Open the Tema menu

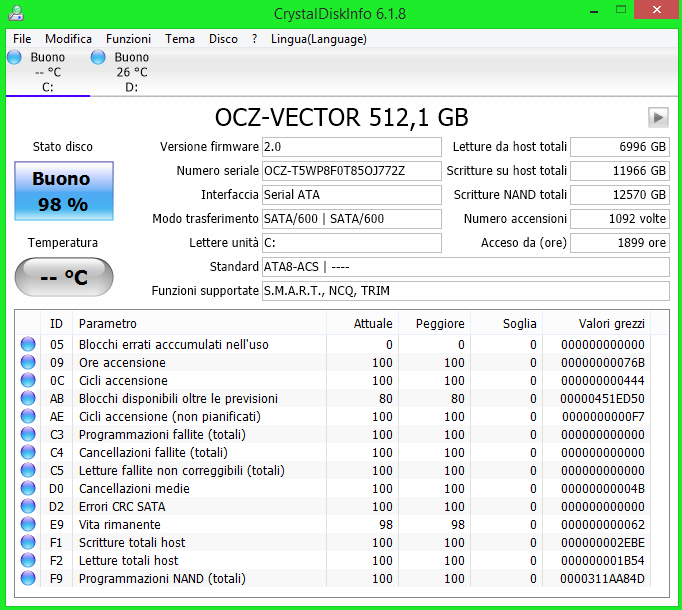[x=180, y=39]
